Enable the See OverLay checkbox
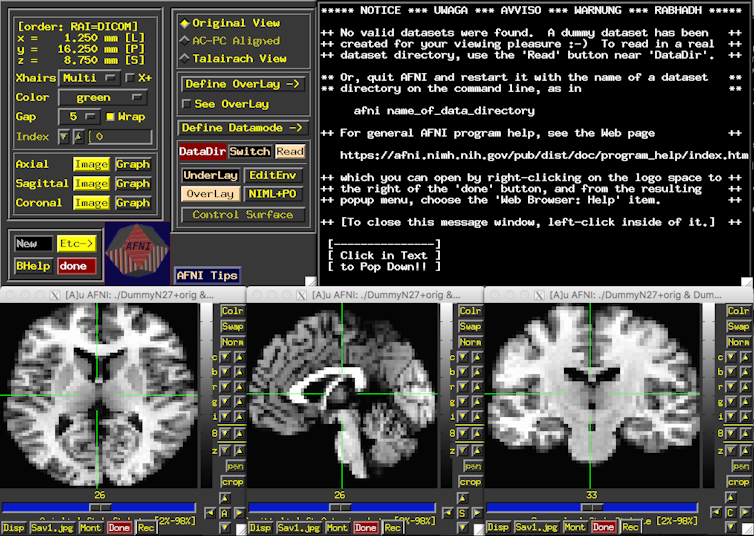 pos(226,104)
